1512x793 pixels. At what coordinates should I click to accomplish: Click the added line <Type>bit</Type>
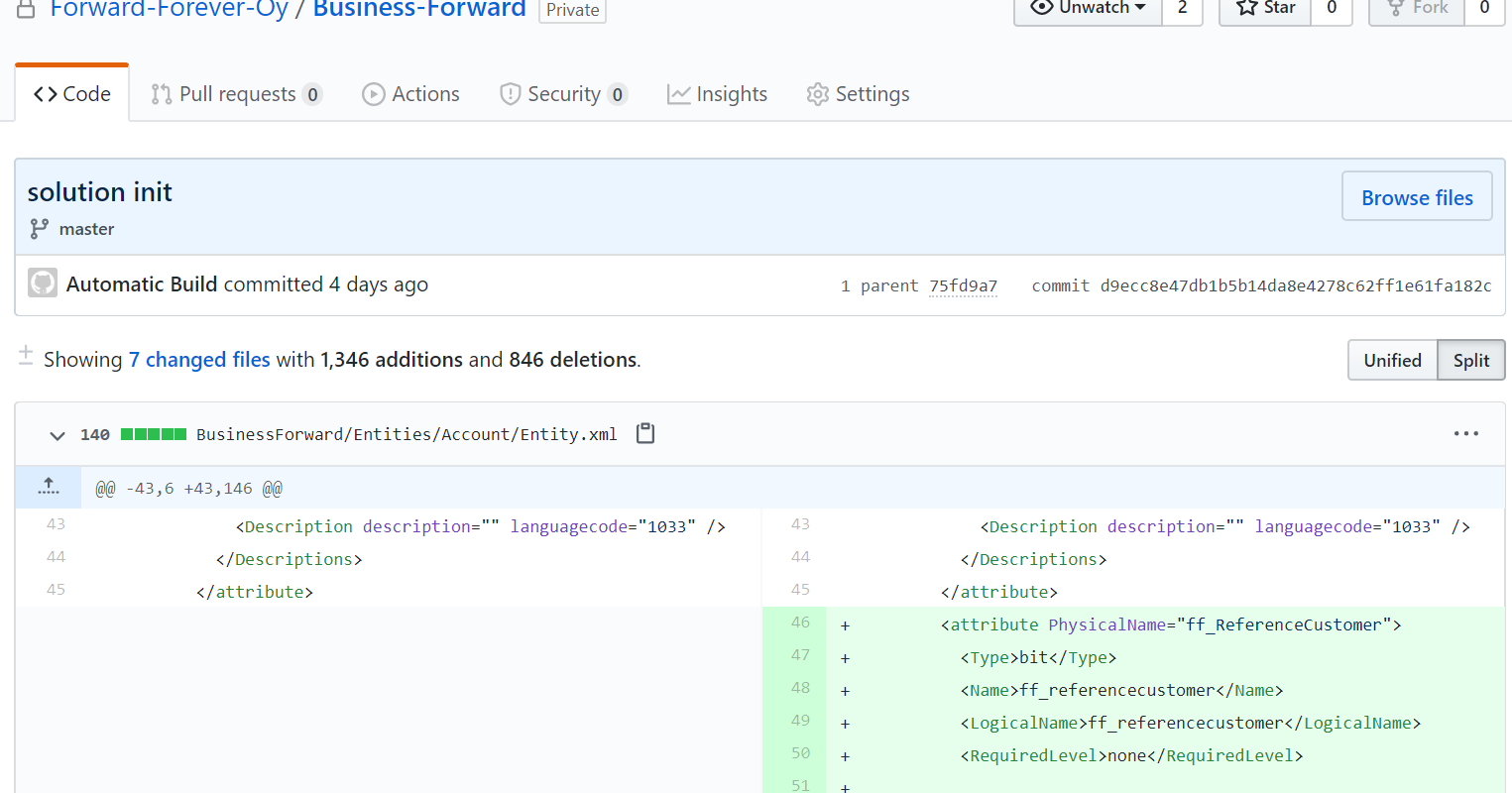click(1038, 657)
